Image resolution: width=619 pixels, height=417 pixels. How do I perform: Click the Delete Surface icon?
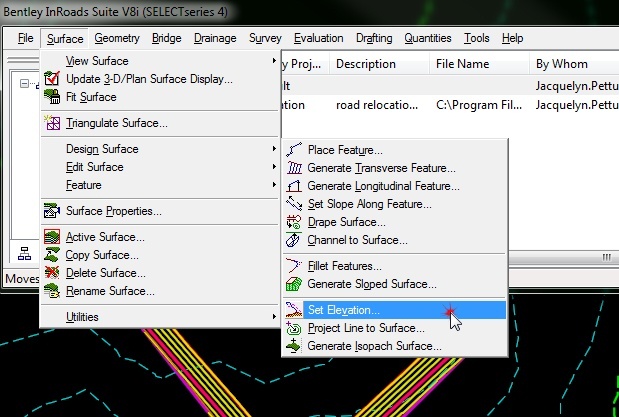pyautogui.click(x=52, y=273)
